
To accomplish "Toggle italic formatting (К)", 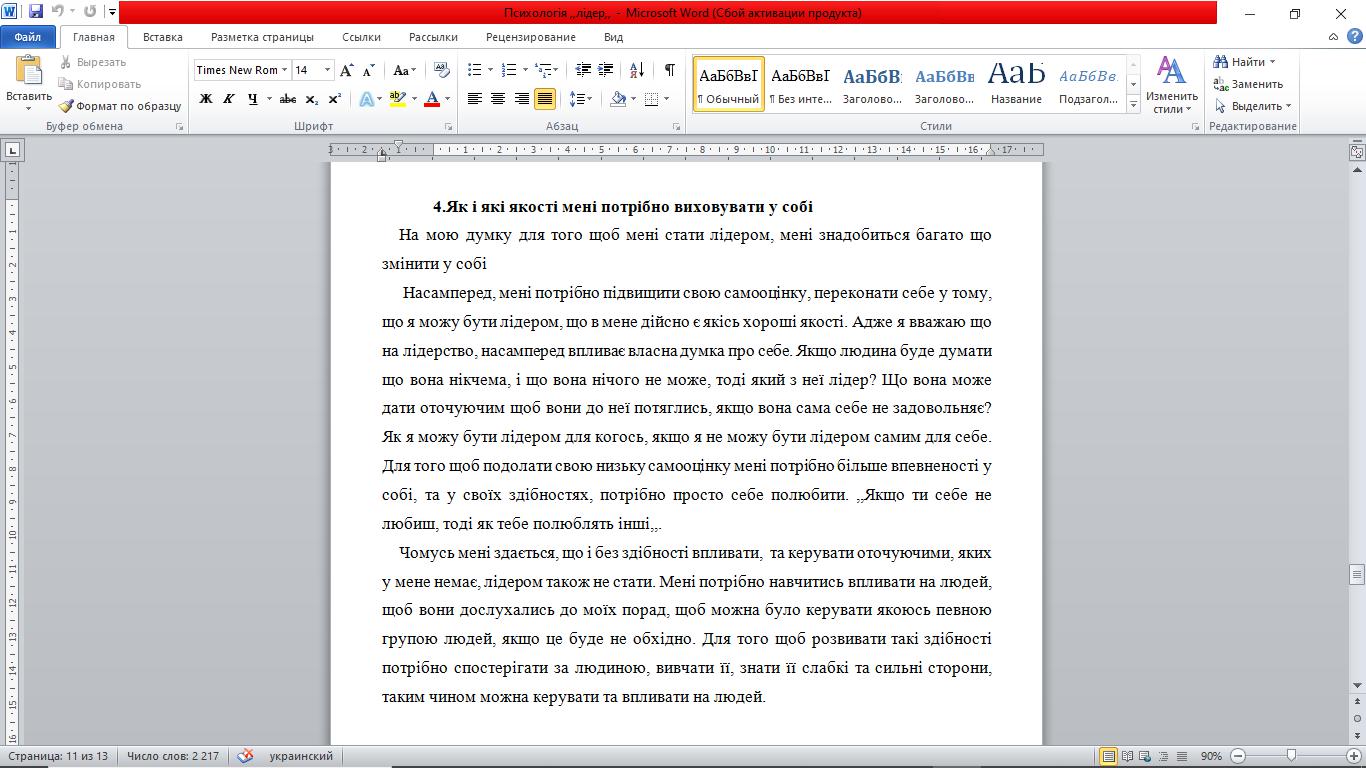I will [229, 99].
